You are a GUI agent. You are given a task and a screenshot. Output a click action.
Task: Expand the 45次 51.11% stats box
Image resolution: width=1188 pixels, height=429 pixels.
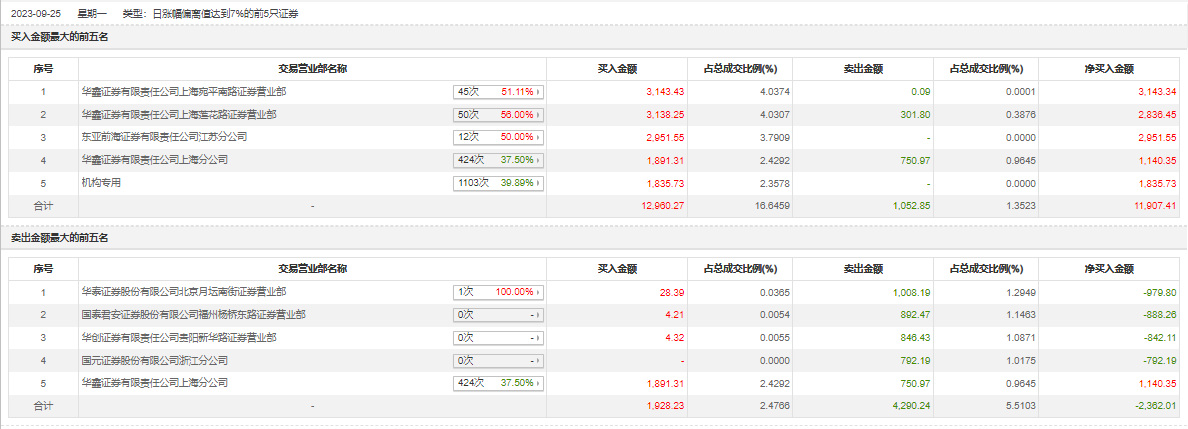pyautogui.click(x=498, y=91)
